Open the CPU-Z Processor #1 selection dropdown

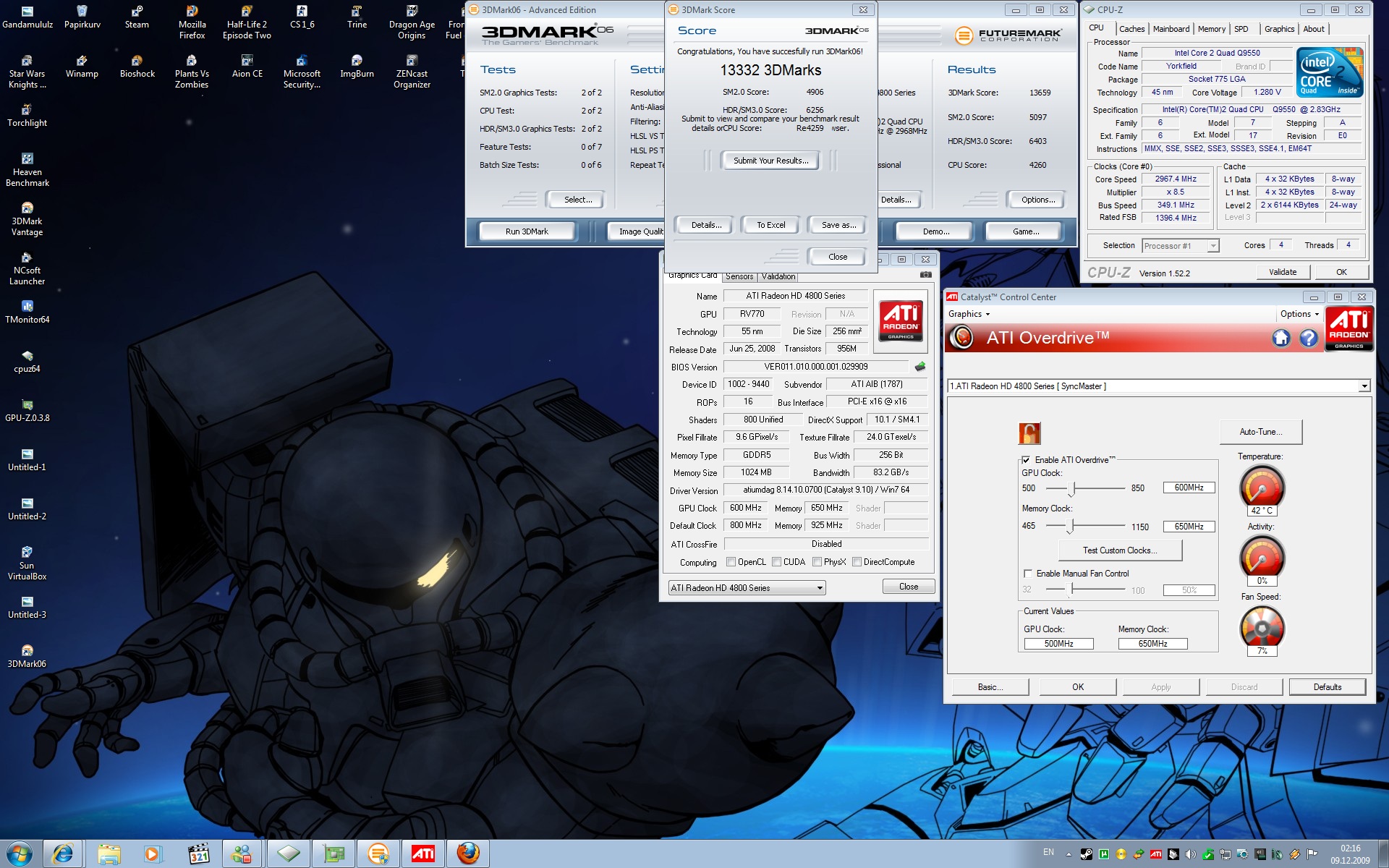(x=1180, y=246)
